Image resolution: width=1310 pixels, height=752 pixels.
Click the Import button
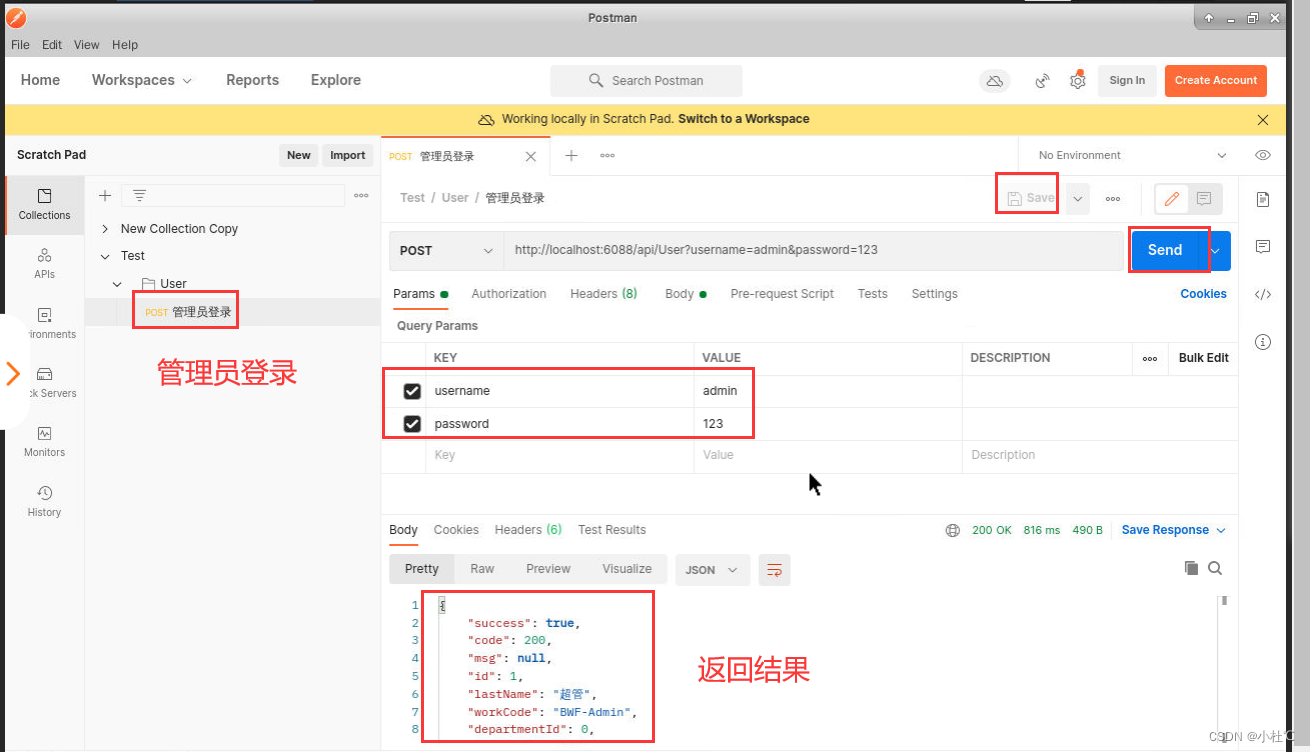(x=348, y=155)
